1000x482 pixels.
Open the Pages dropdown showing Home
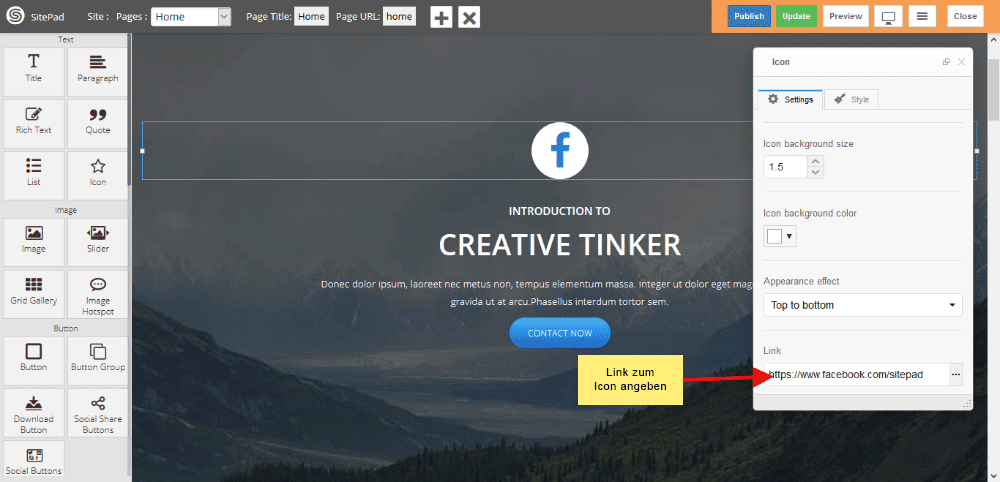tap(191, 17)
